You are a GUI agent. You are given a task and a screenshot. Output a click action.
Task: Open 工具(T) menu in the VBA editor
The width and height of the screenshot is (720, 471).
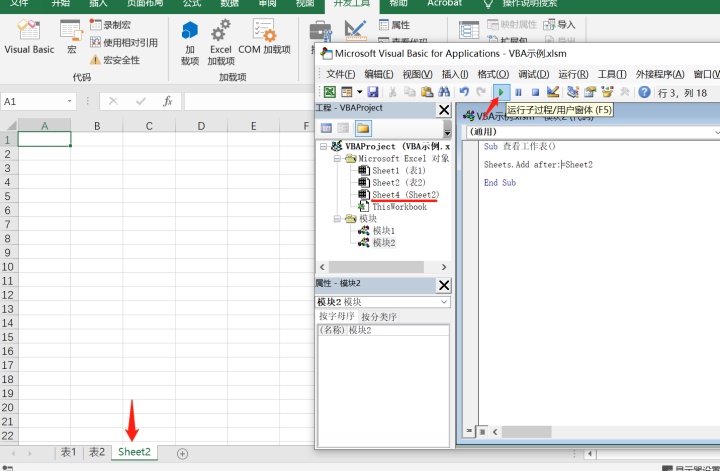click(612, 74)
